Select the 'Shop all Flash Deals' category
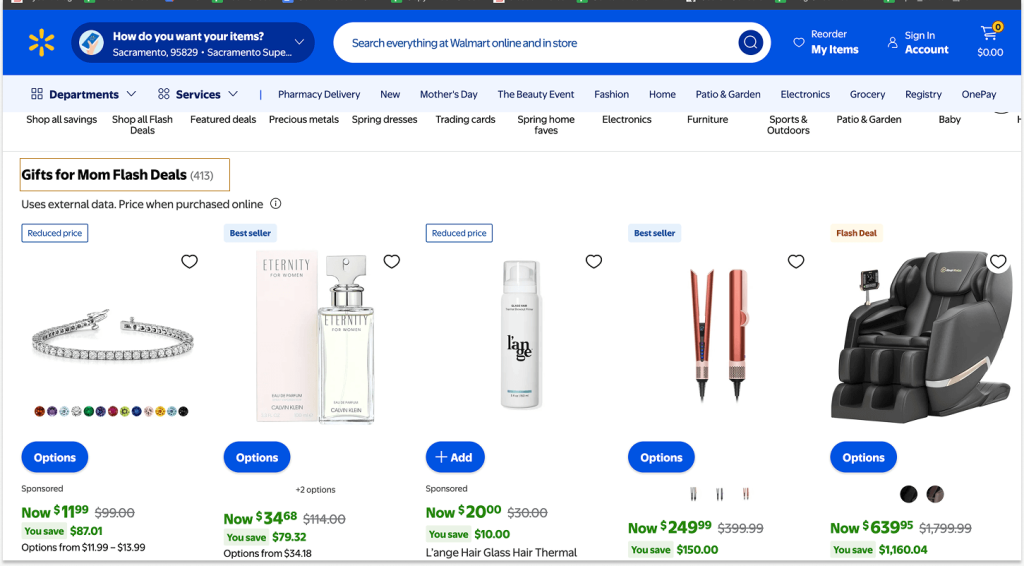Viewport: 1024px width, 566px height. 142,125
